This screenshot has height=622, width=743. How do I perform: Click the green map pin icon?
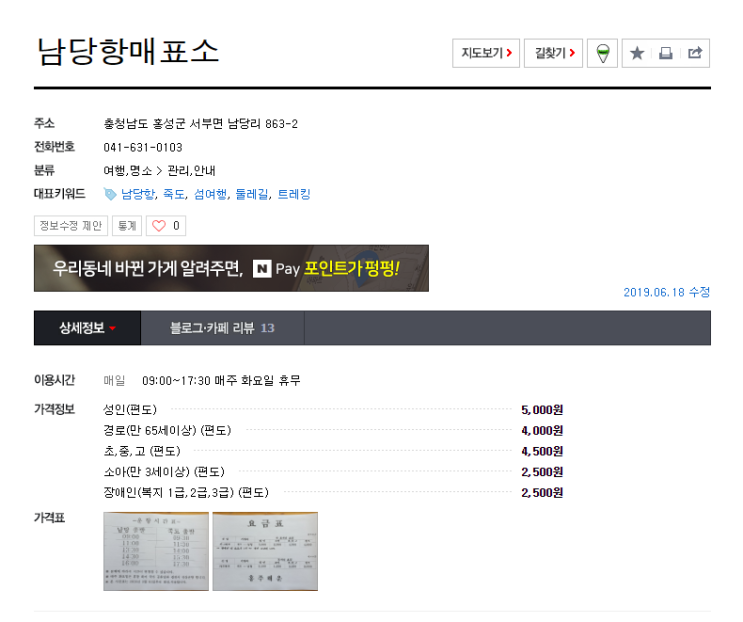click(602, 53)
